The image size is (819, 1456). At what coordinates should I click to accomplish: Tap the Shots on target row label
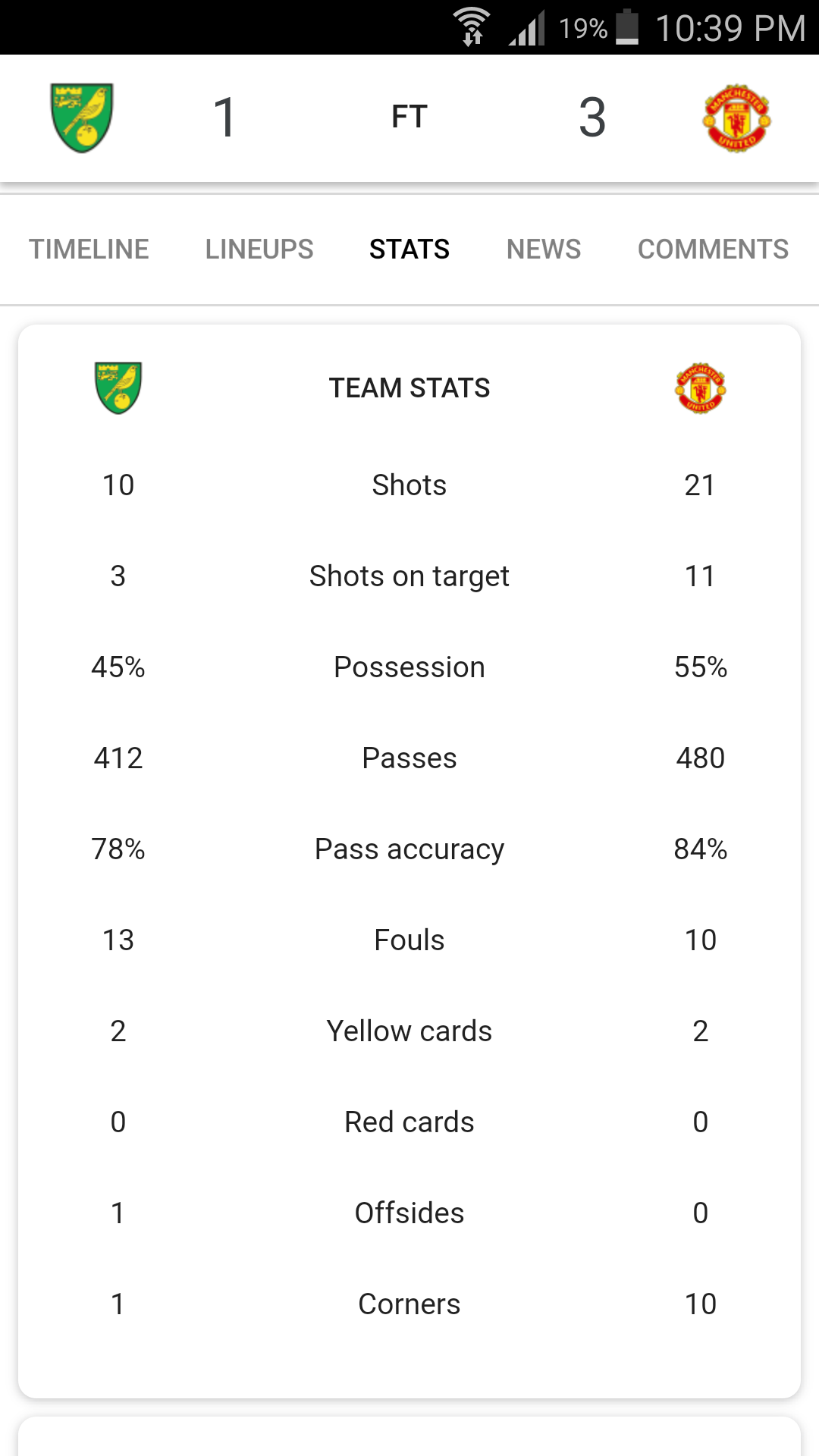tap(409, 576)
